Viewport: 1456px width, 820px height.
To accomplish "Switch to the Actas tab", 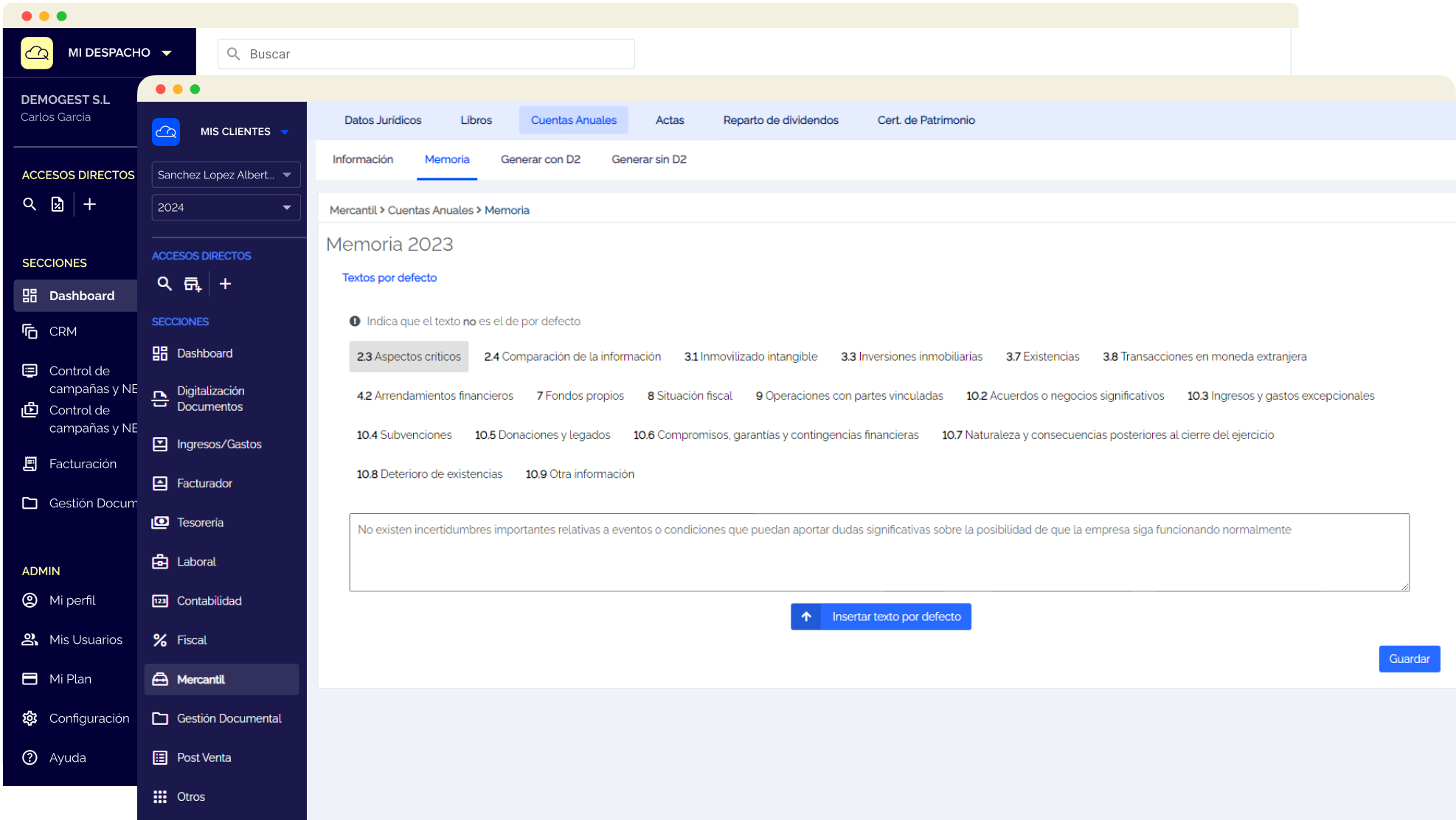I will [x=670, y=120].
